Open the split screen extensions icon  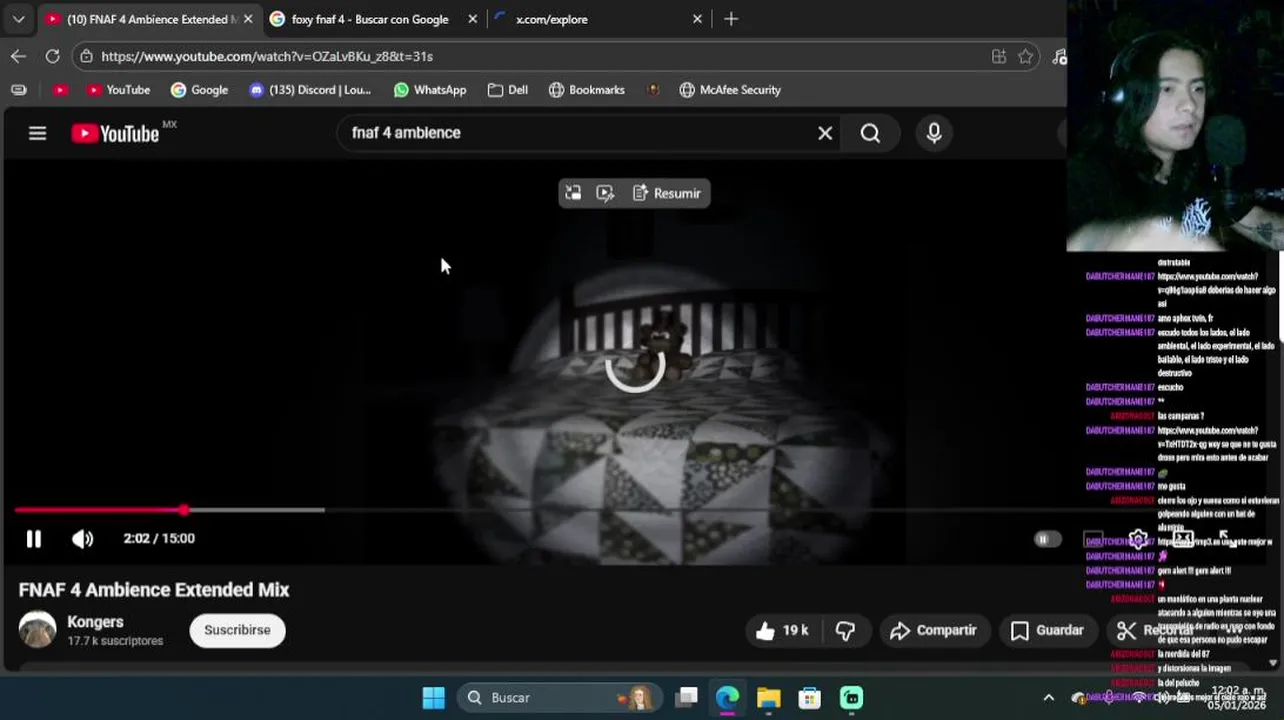coord(998,57)
